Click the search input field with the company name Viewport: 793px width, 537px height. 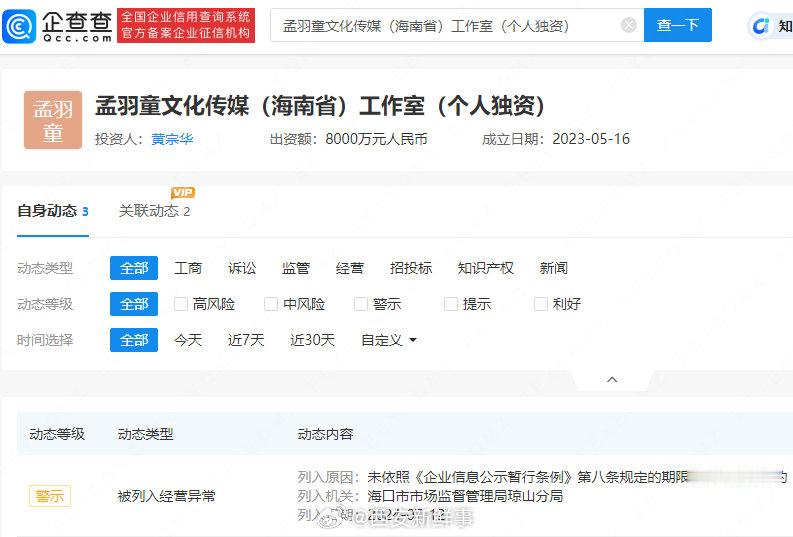tap(457, 25)
